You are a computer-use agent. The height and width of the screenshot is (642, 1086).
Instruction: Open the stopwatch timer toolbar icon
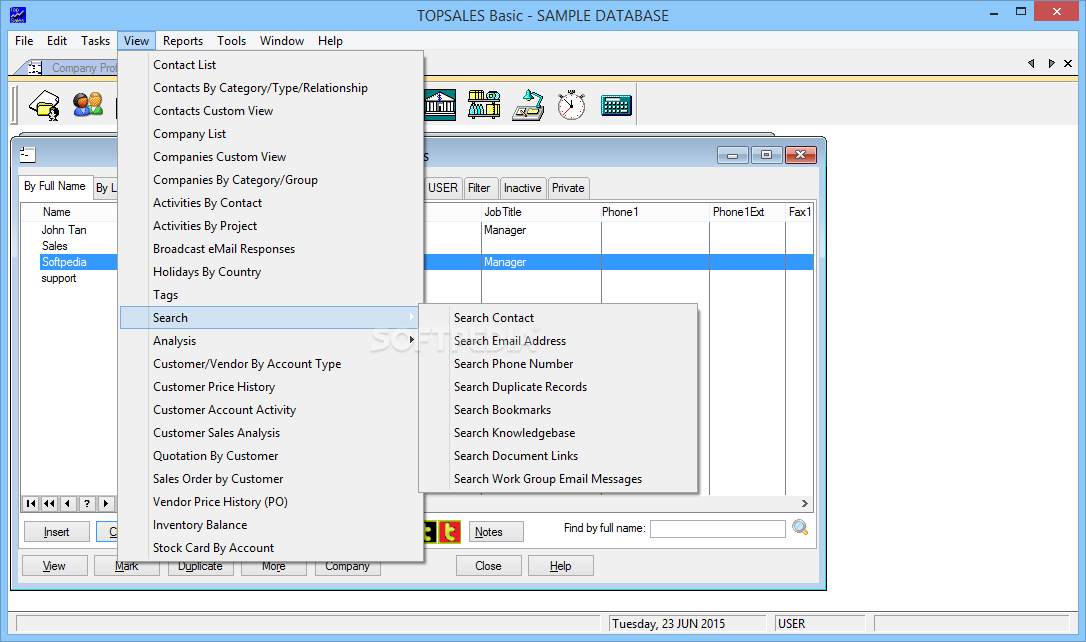[x=571, y=105]
